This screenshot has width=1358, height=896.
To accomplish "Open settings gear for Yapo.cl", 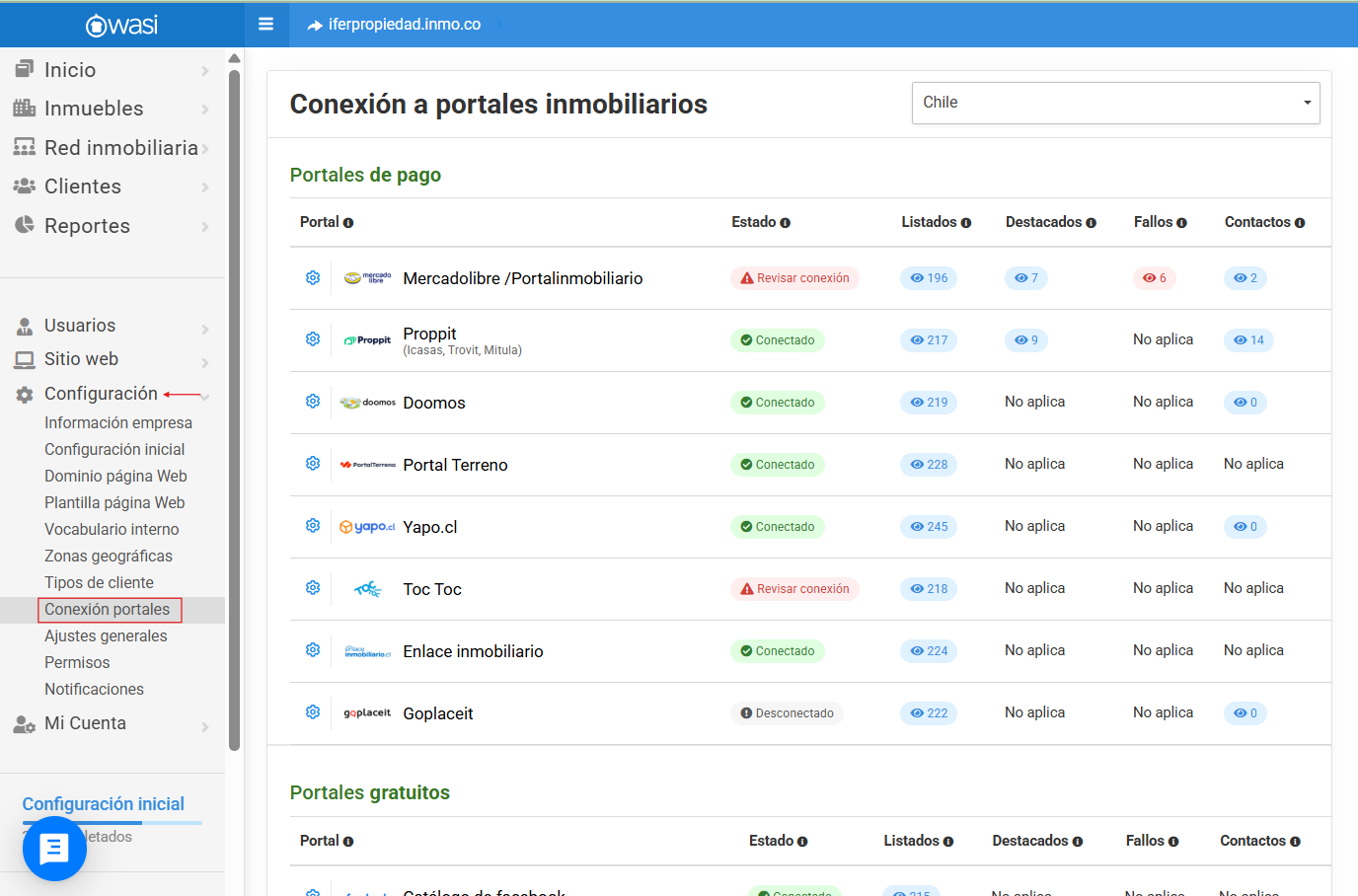I will [x=313, y=526].
